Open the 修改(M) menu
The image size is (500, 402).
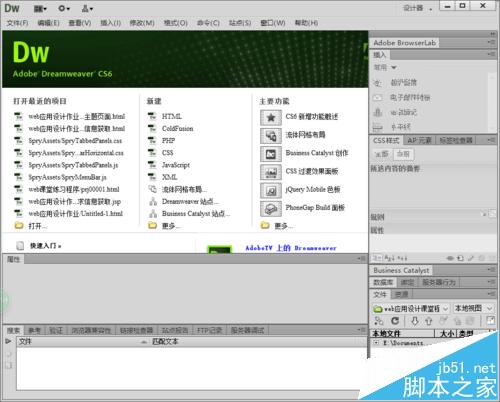pyautogui.click(x=142, y=23)
